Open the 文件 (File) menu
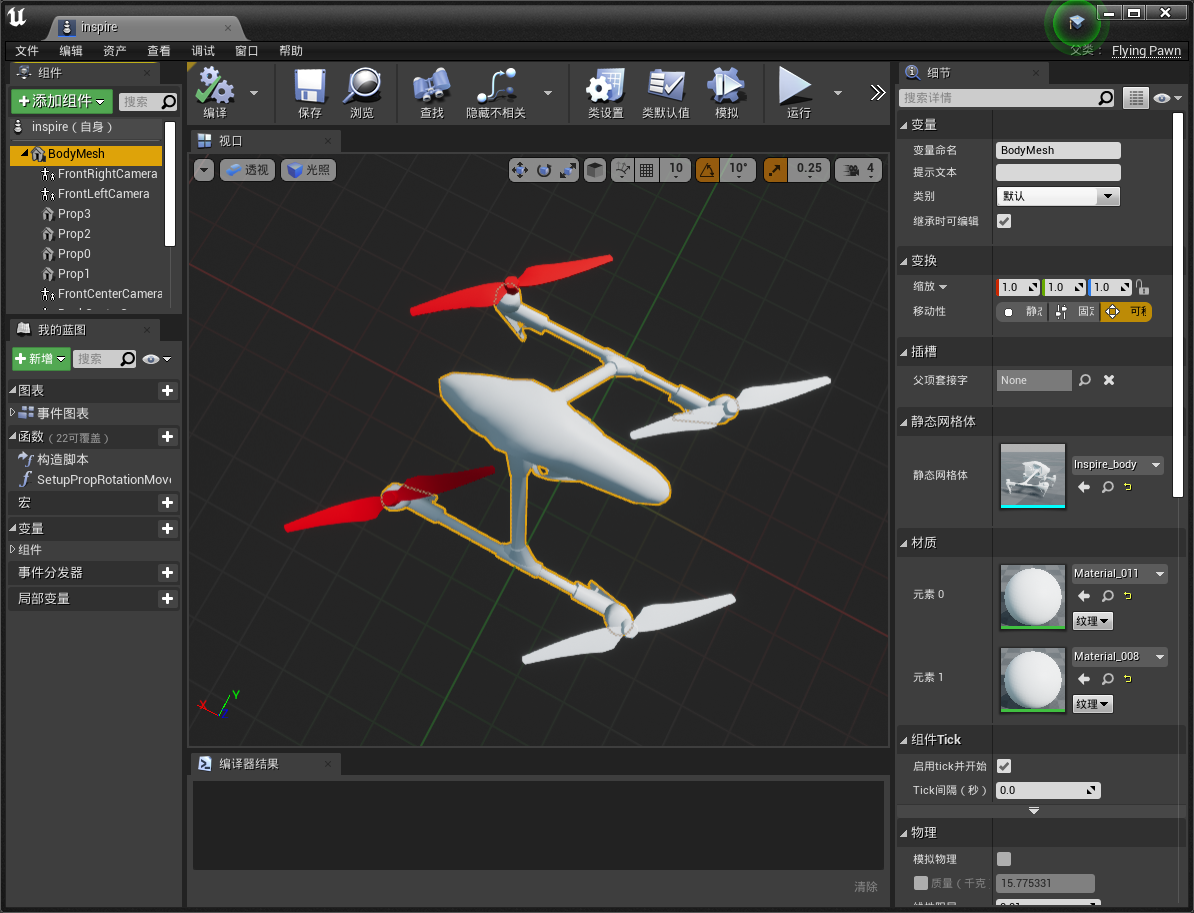This screenshot has height=913, width=1194. (x=27, y=51)
